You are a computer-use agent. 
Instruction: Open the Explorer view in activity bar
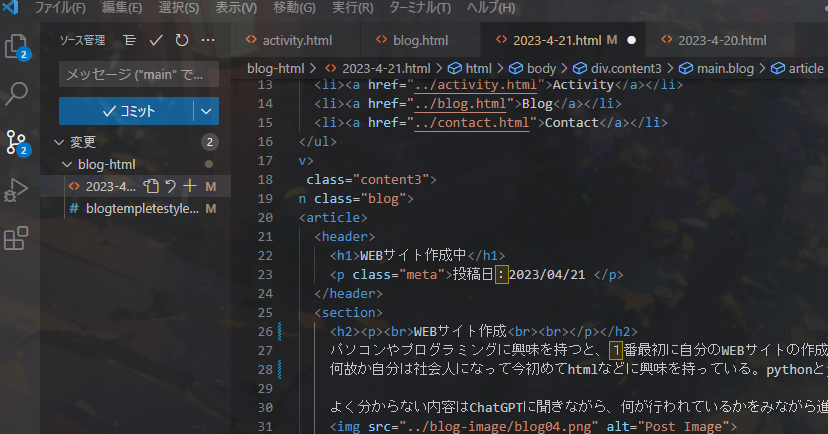(x=16, y=46)
